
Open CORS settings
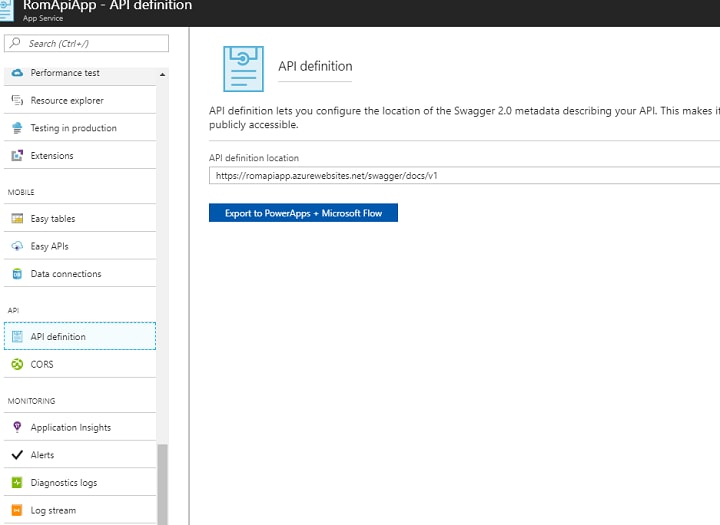coord(80,364)
